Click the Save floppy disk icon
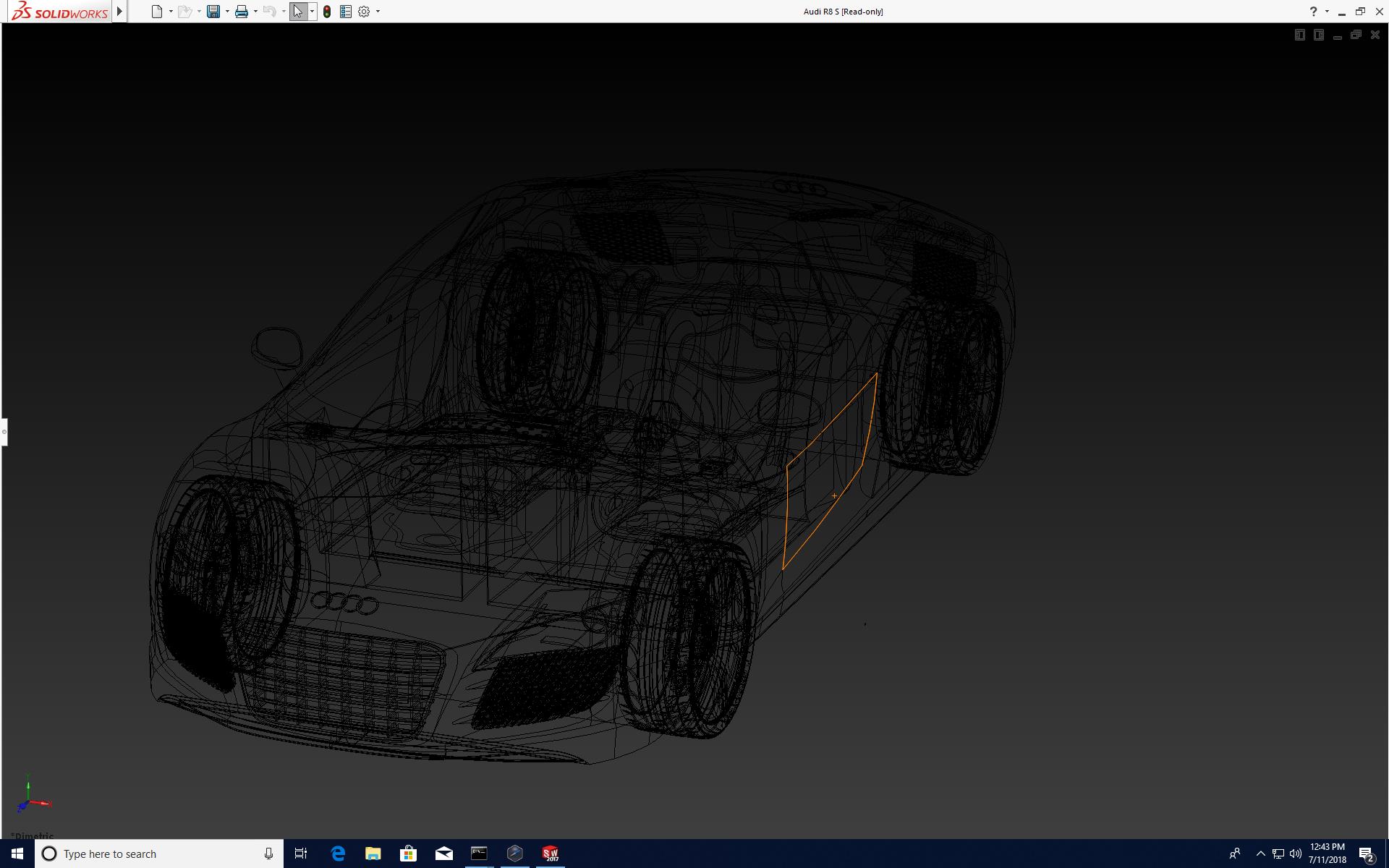Screen dimensions: 1389x868 tap(213, 12)
